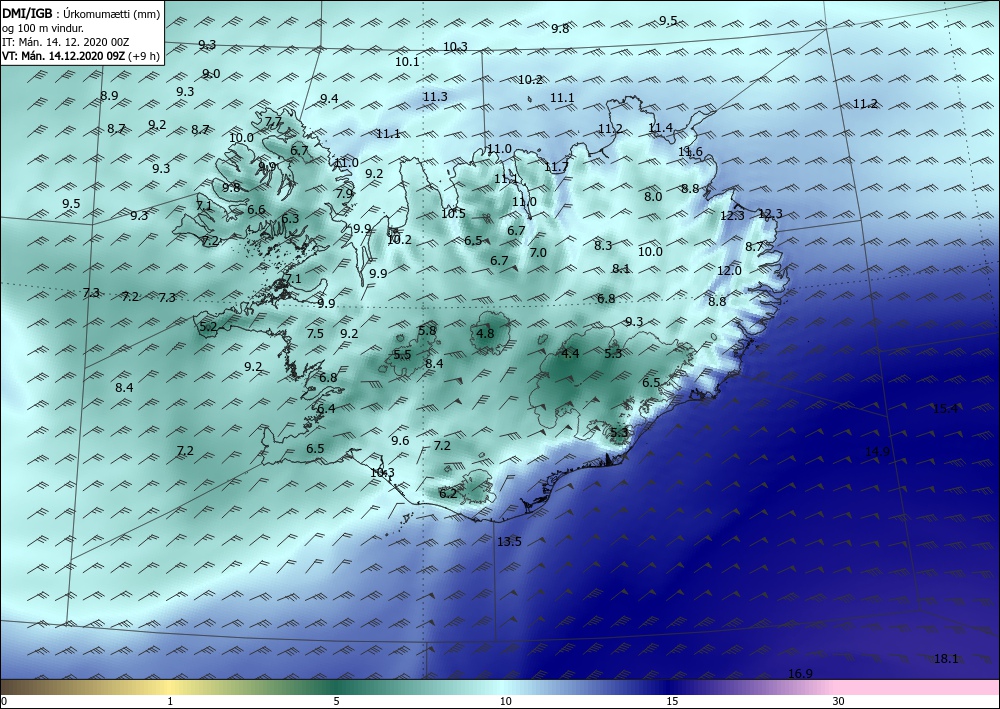
Task: Click the 14.9 value in the dark blue area
Action: [x=878, y=451]
